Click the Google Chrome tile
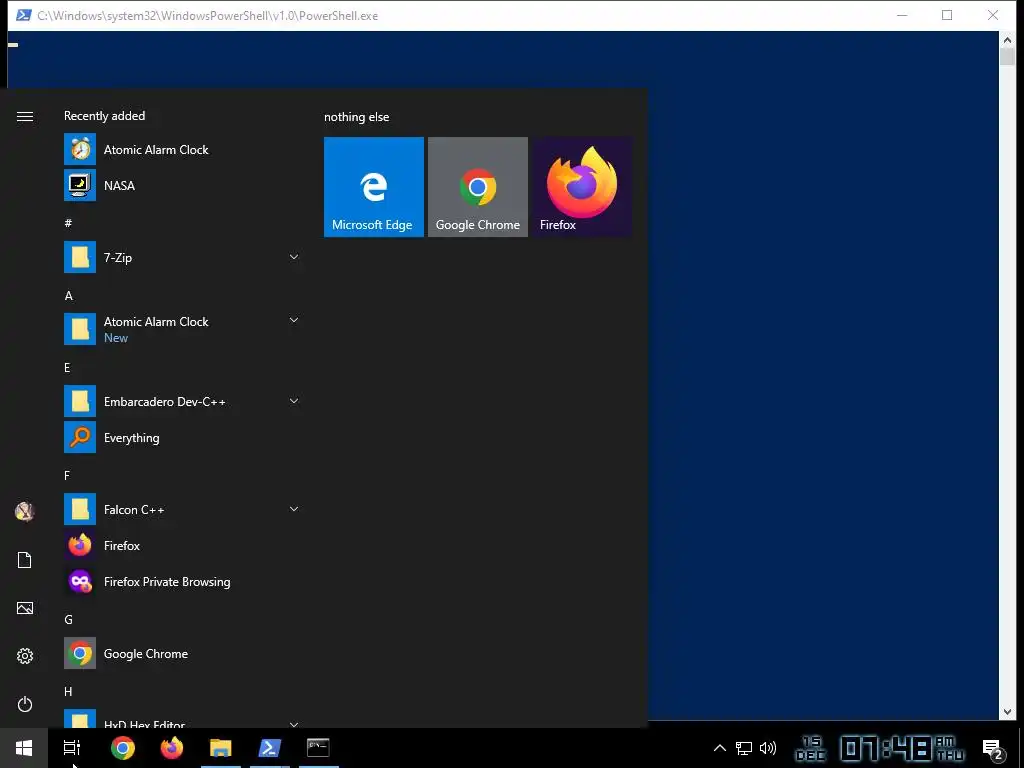This screenshot has width=1024, height=768. [477, 187]
